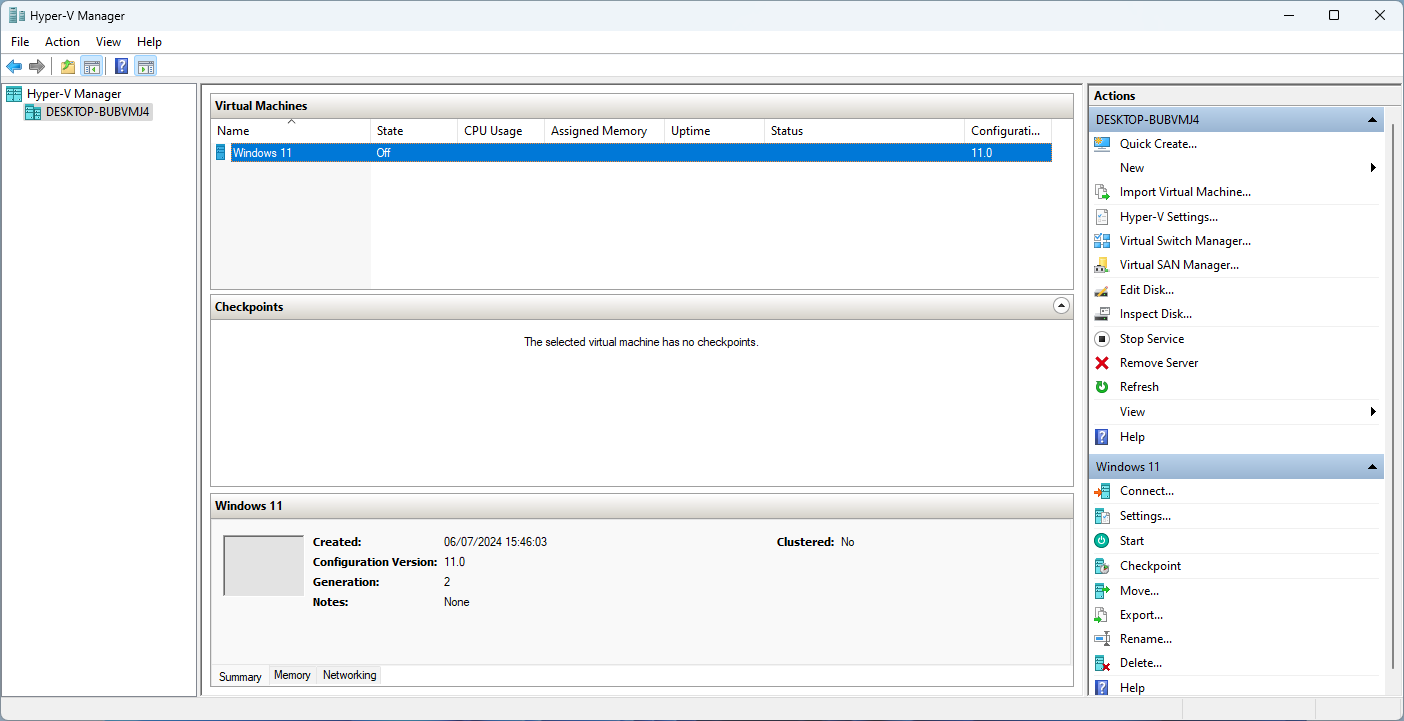The image size is (1404, 721).
Task: Click the red Remove Server icon
Action: point(1102,363)
